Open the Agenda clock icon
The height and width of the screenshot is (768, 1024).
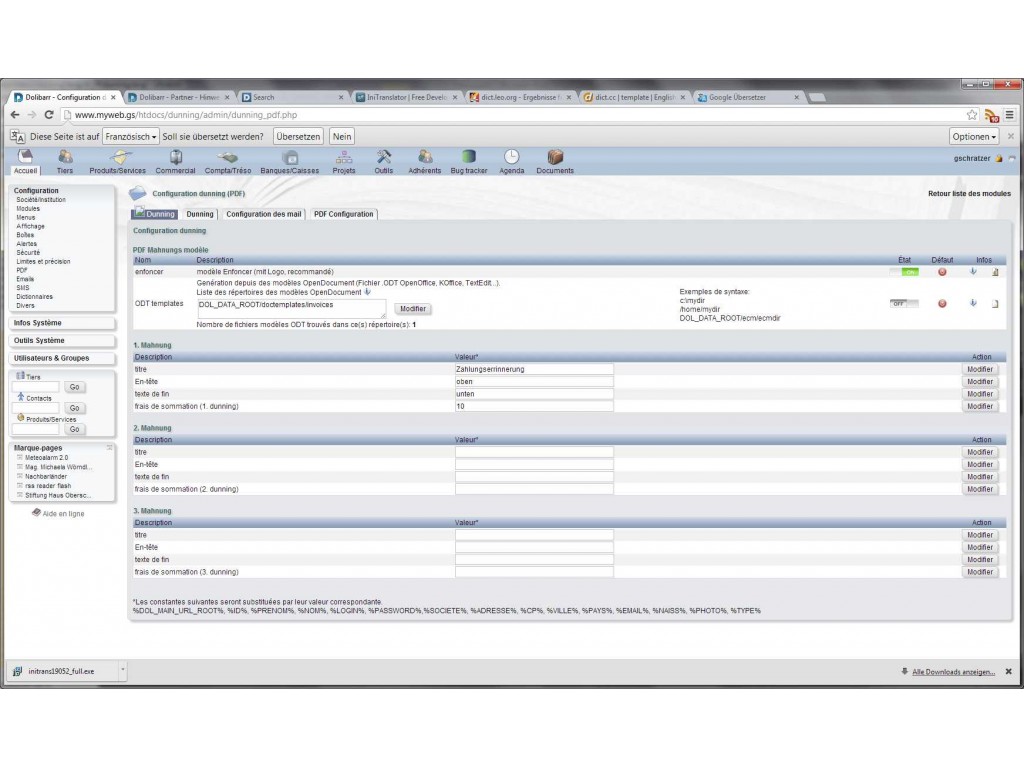[x=511, y=157]
